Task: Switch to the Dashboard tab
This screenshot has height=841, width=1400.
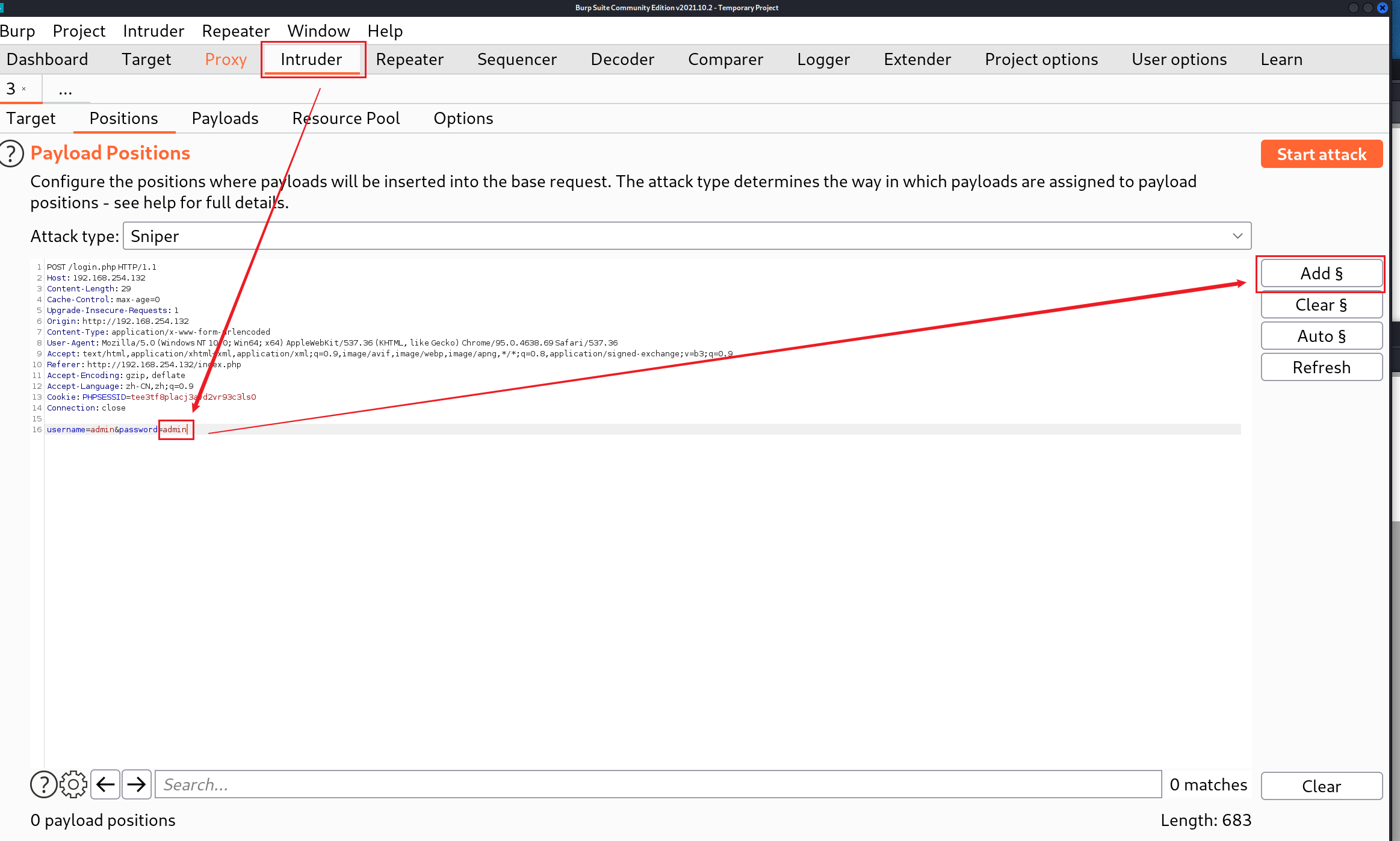Action: [x=48, y=59]
